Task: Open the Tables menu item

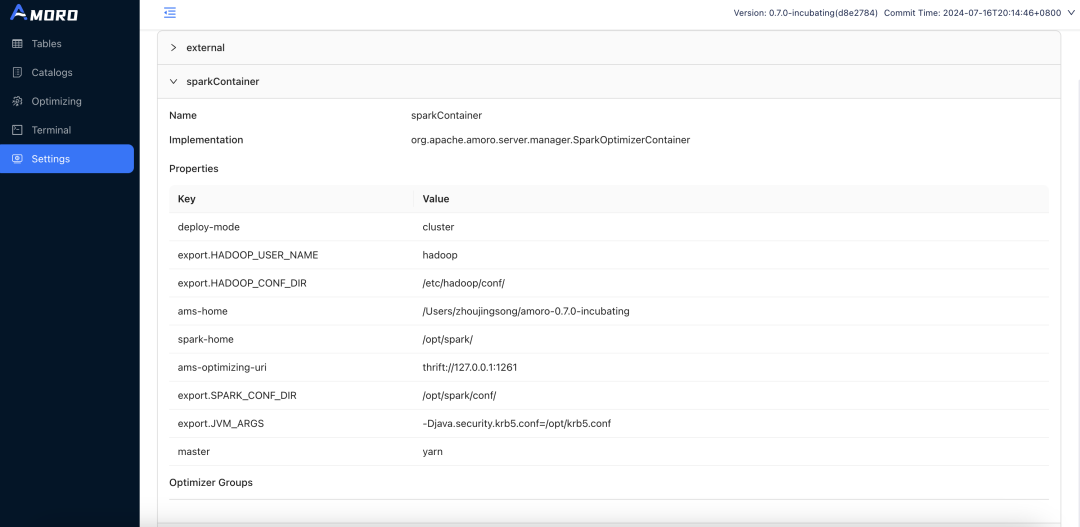Action: (x=46, y=44)
